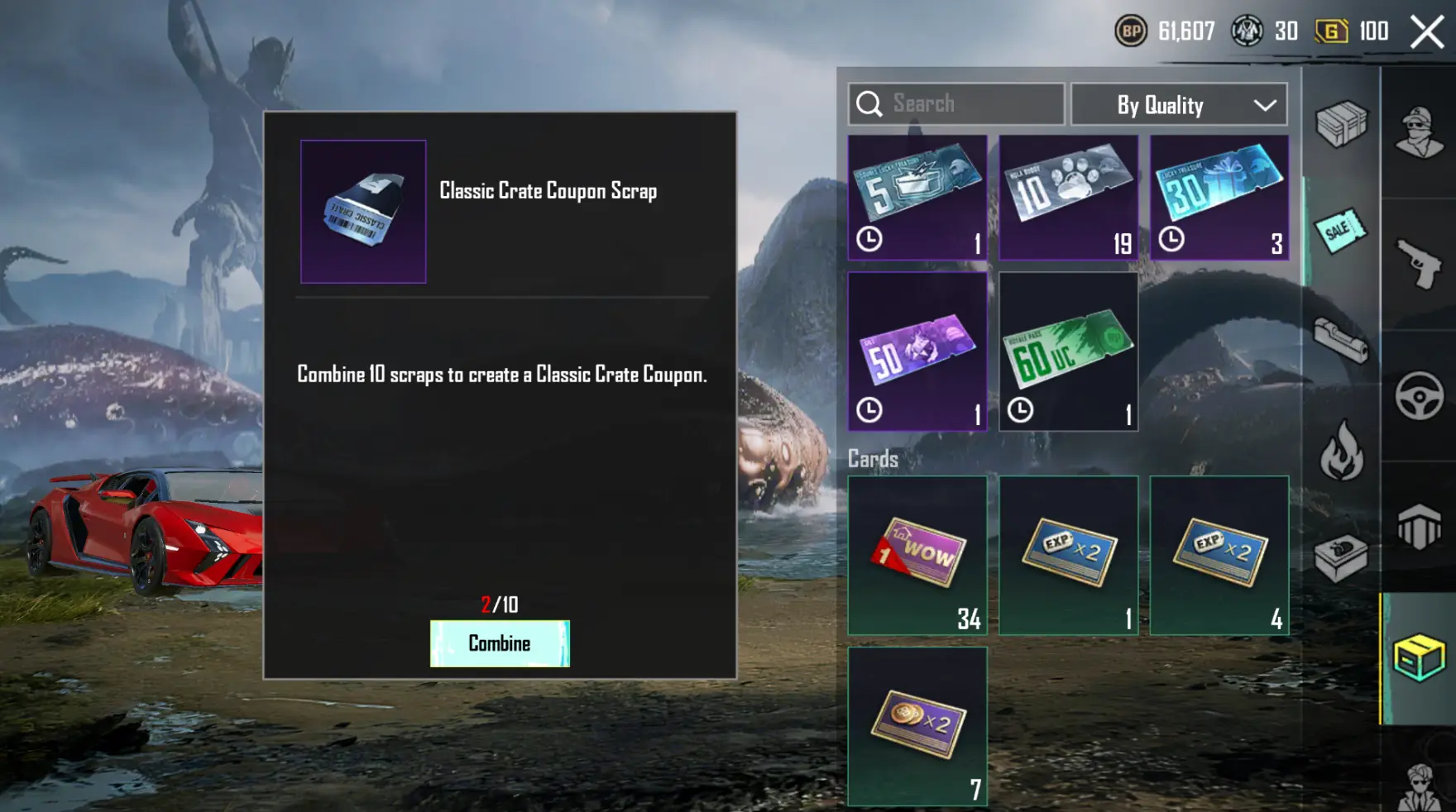Open the shield emblem category icon
Image resolution: width=1456 pixels, height=812 pixels.
click(x=1419, y=526)
